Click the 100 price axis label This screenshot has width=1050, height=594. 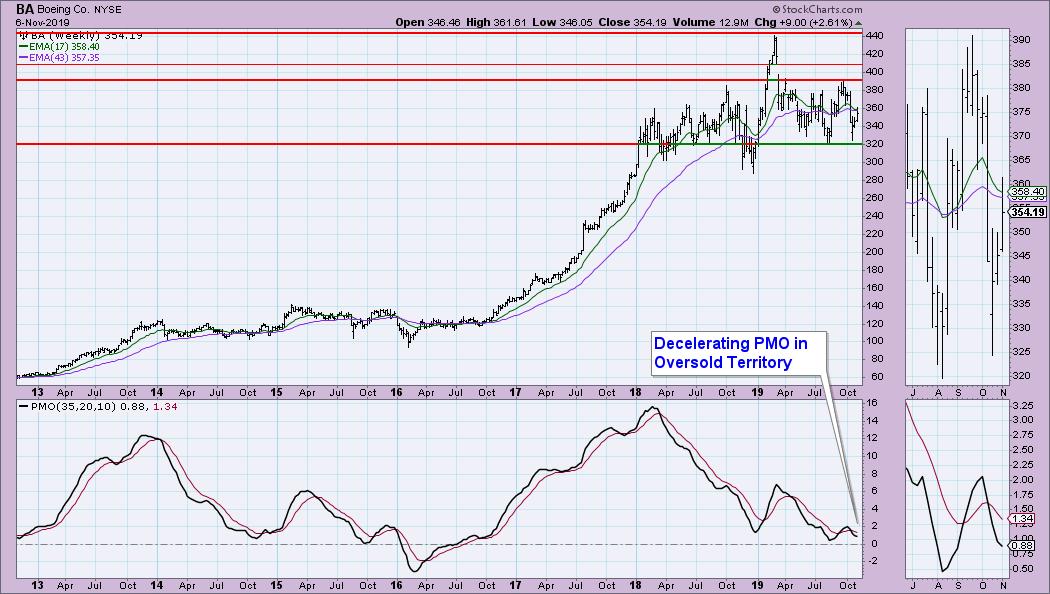(875, 341)
